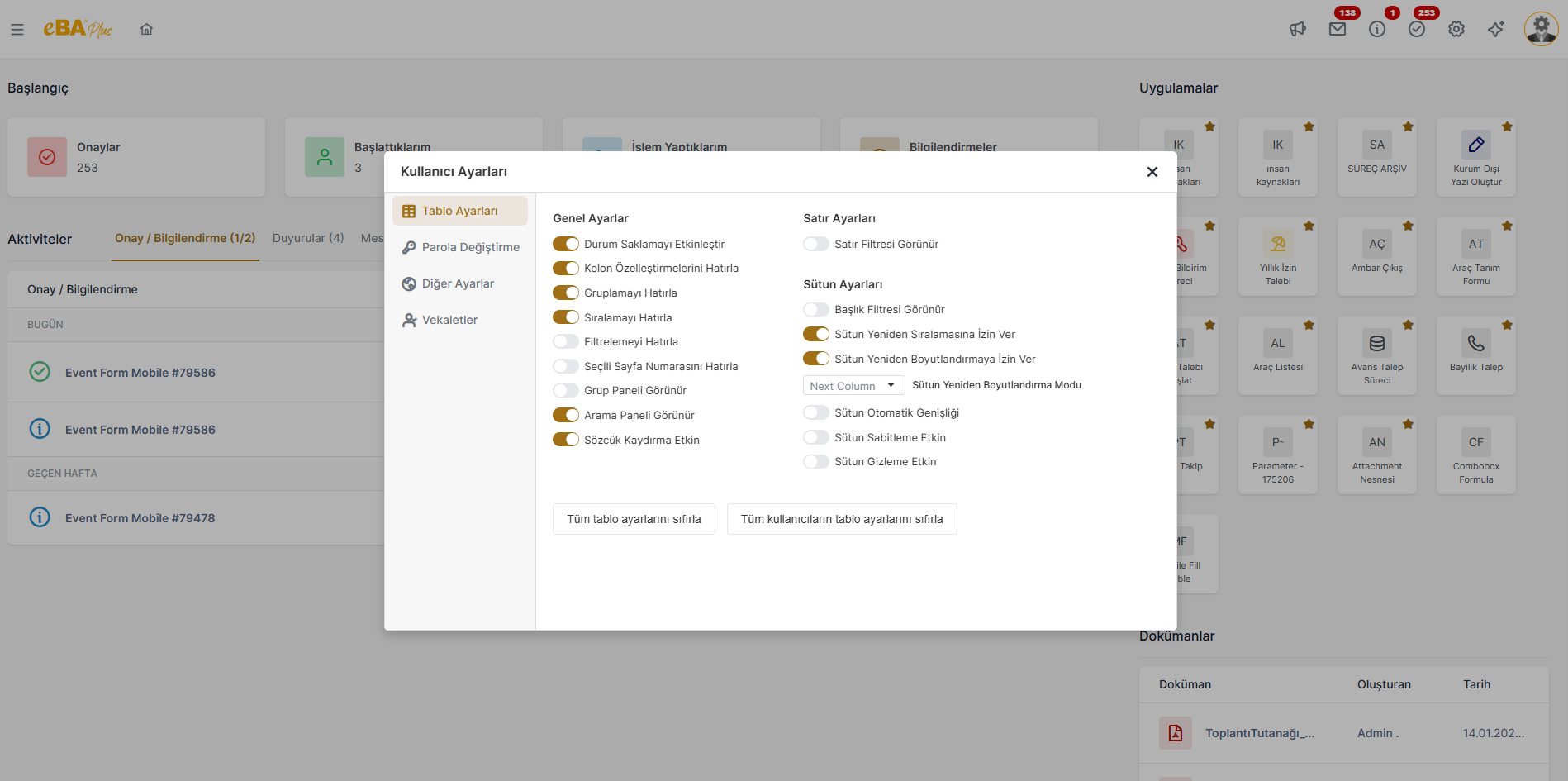1568x781 pixels.
Task: Click the home icon in header
Action: [x=146, y=30]
